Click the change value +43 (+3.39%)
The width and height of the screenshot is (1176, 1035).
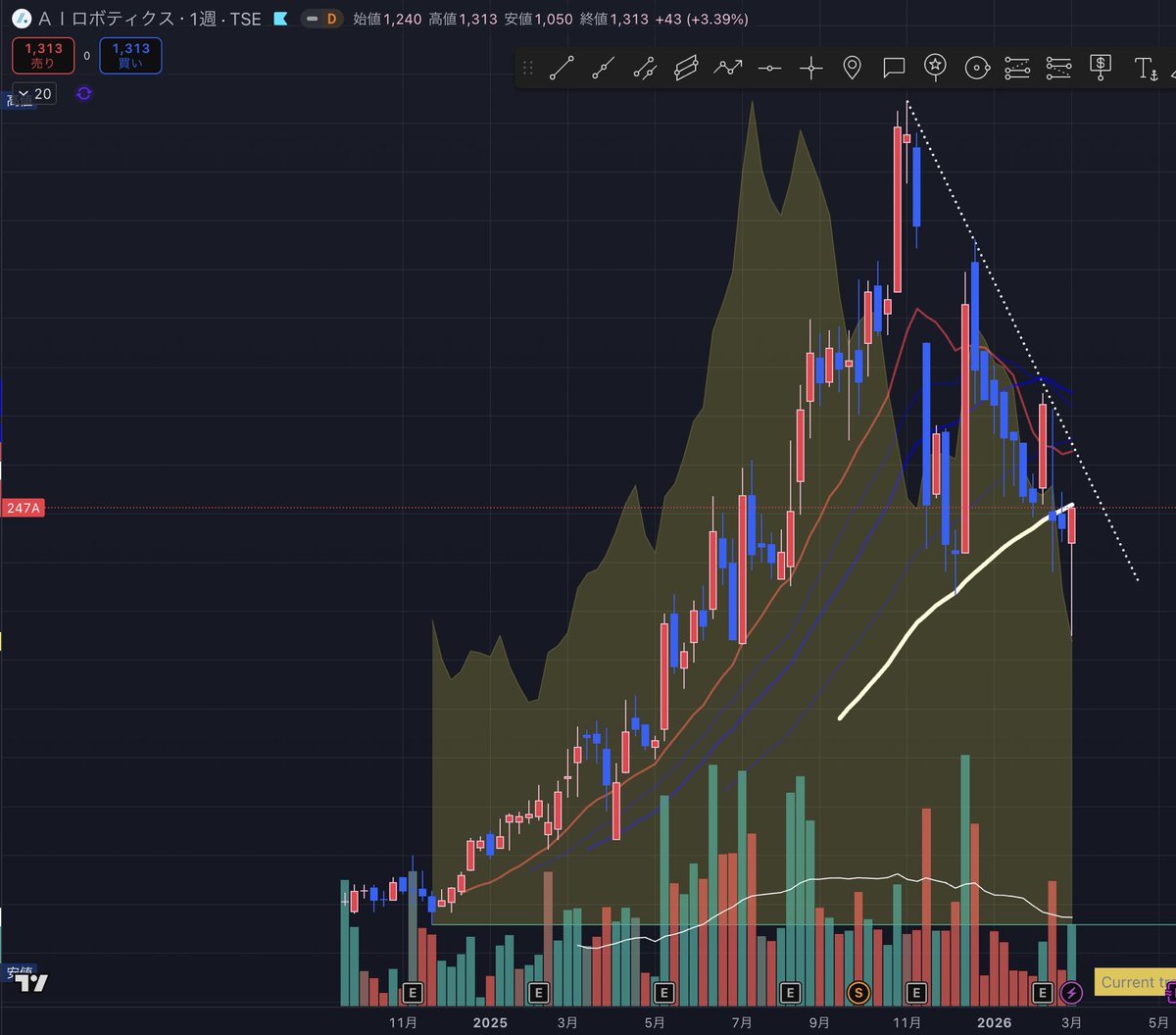coord(702,19)
